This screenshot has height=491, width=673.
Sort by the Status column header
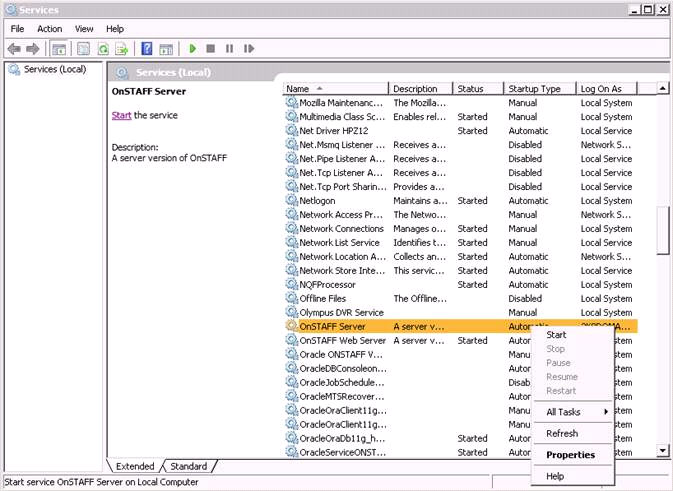[x=478, y=89]
